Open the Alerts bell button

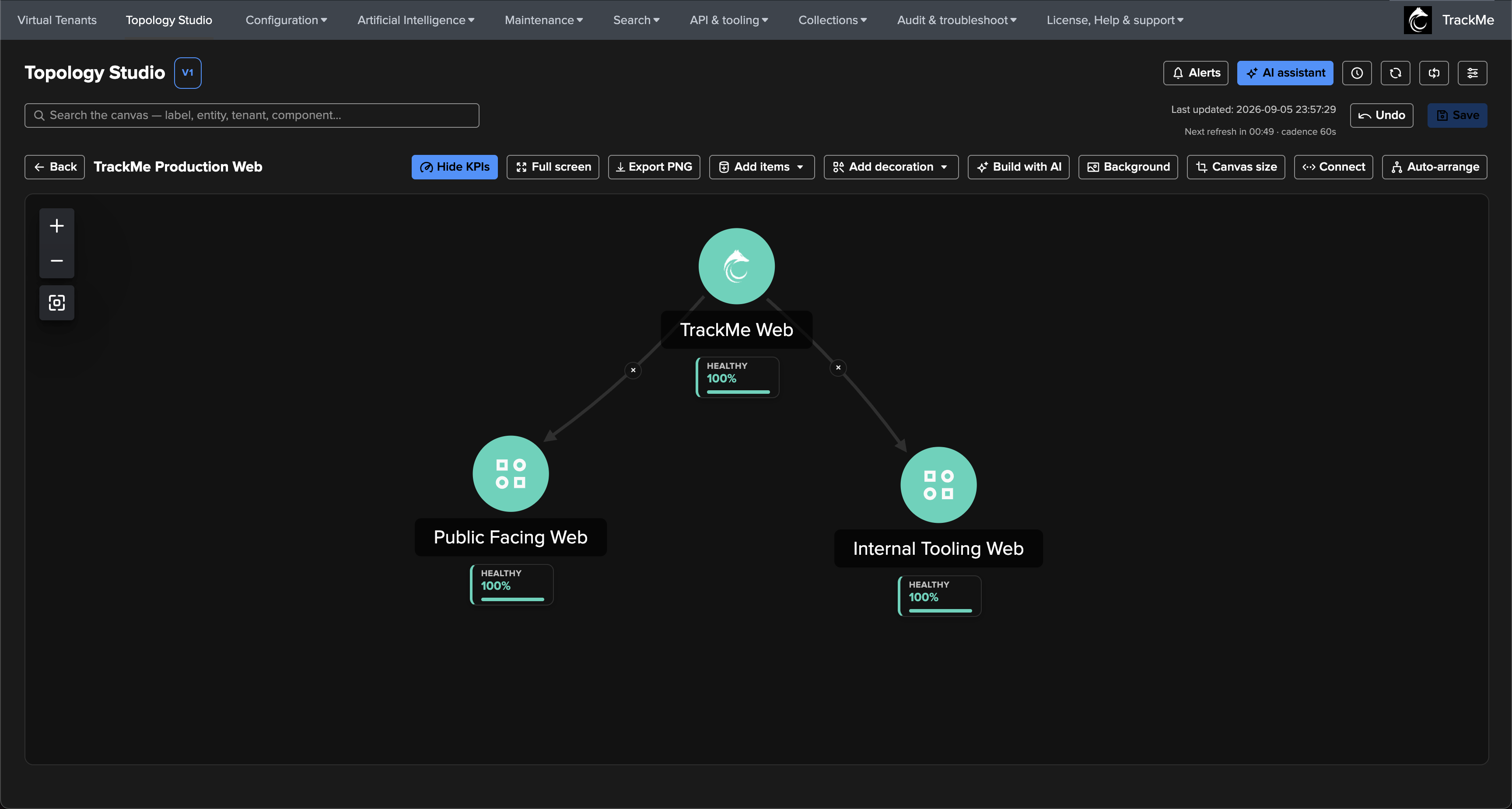point(1196,73)
